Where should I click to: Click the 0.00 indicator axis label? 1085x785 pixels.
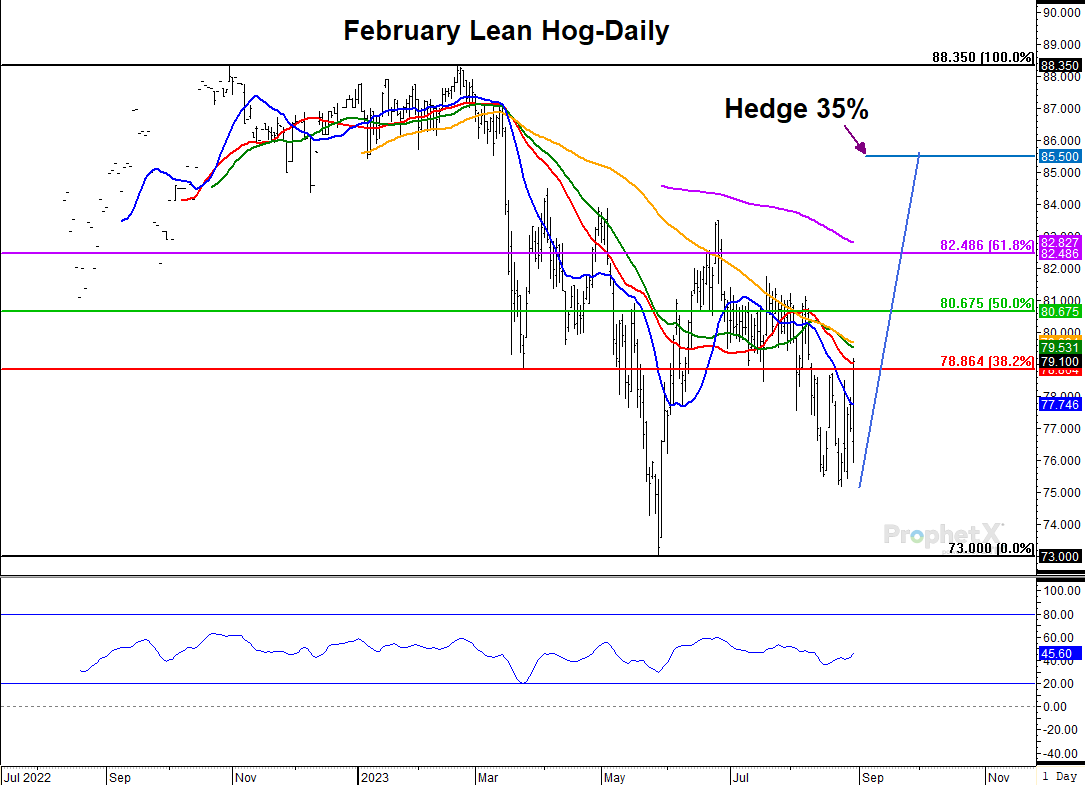pyautogui.click(x=1056, y=707)
